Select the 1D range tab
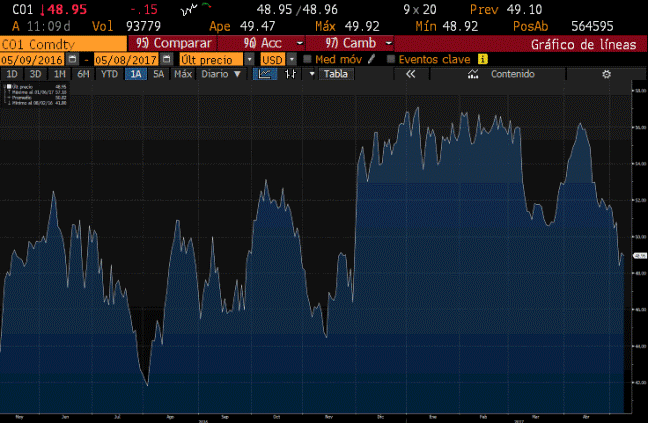Image resolution: width=648 pixels, height=423 pixels. [x=12, y=74]
